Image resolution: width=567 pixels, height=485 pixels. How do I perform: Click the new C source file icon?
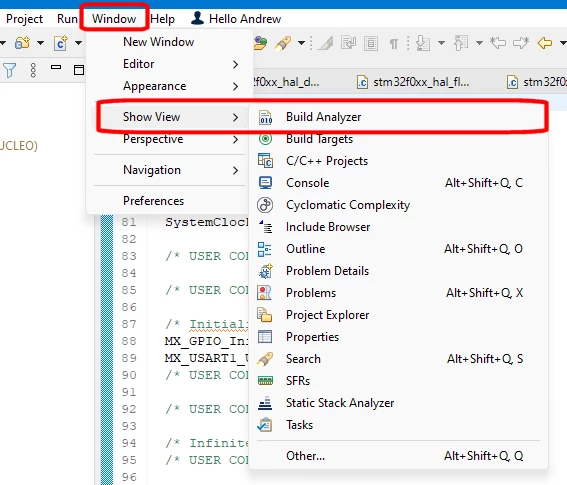[61, 43]
